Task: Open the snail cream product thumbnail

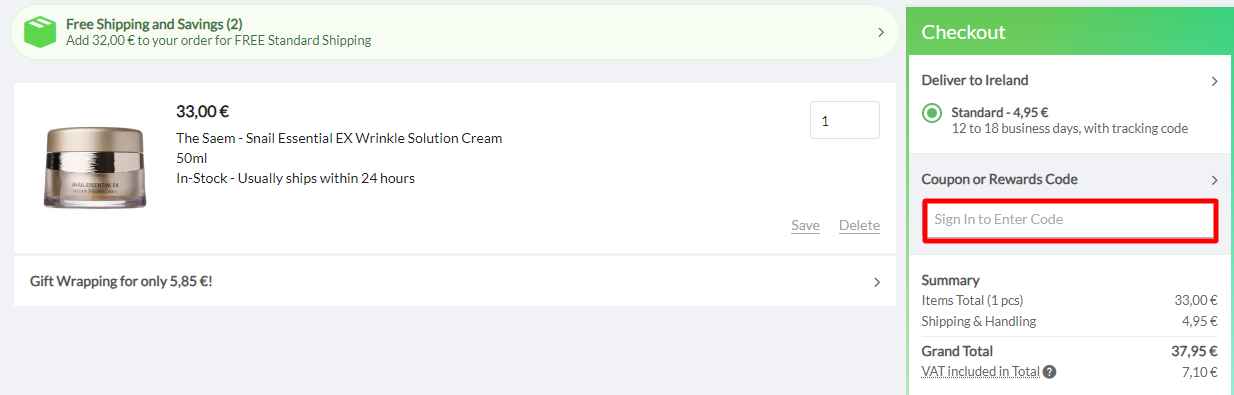Action: tap(94, 167)
